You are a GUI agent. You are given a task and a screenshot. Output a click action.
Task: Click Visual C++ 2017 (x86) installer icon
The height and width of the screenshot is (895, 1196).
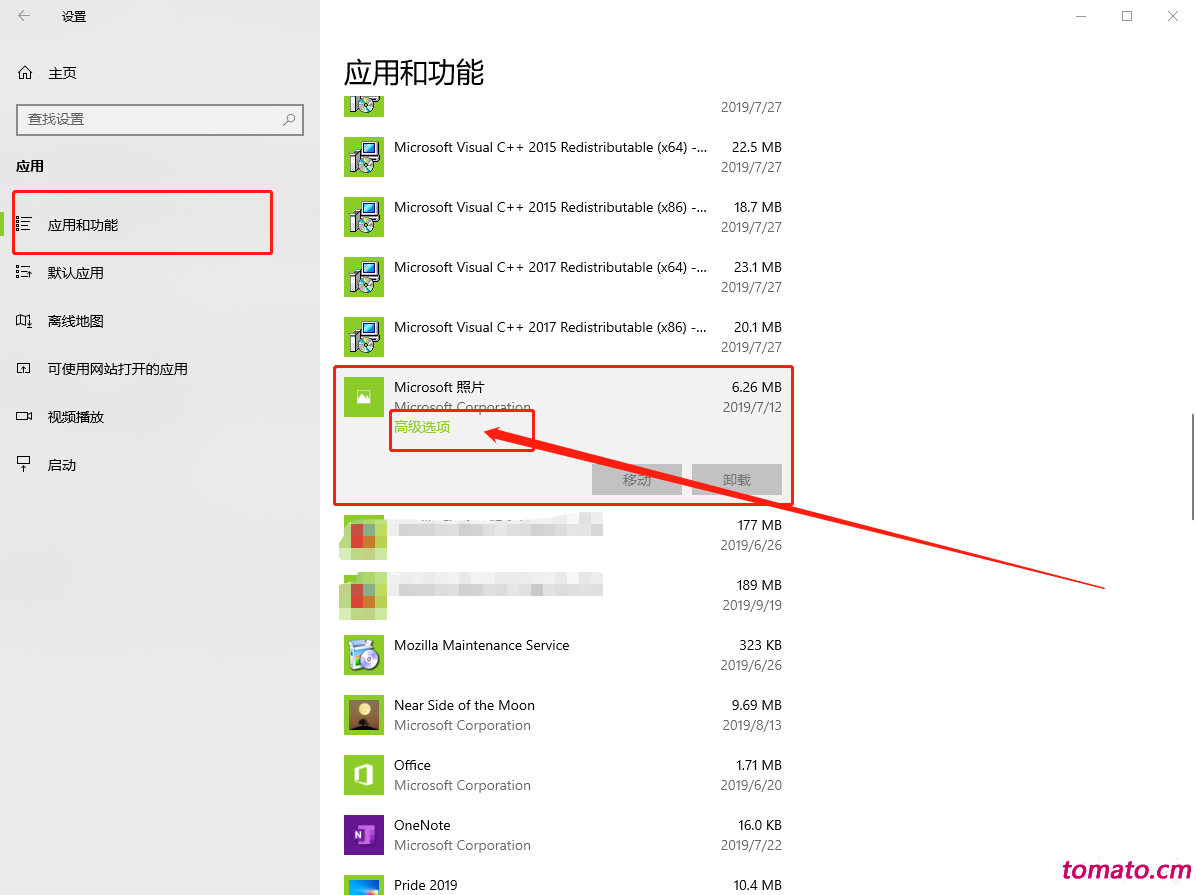(364, 337)
